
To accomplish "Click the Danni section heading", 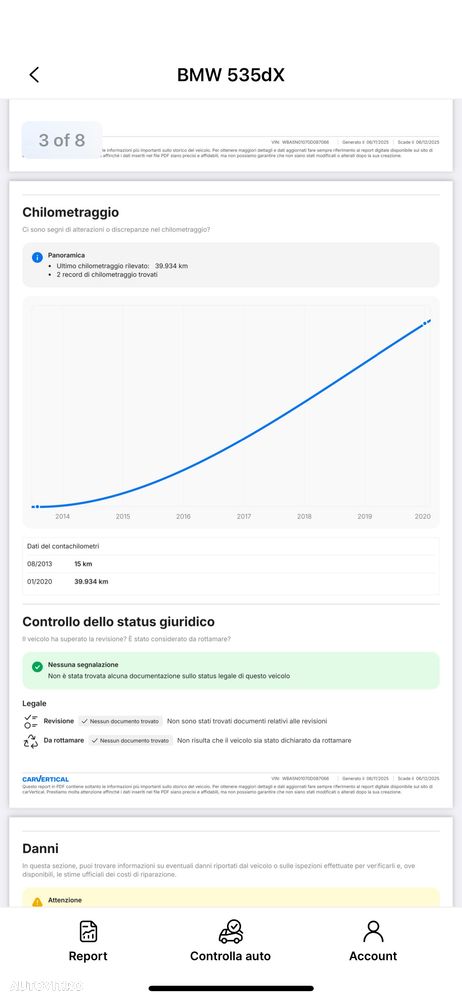I will click(40, 849).
